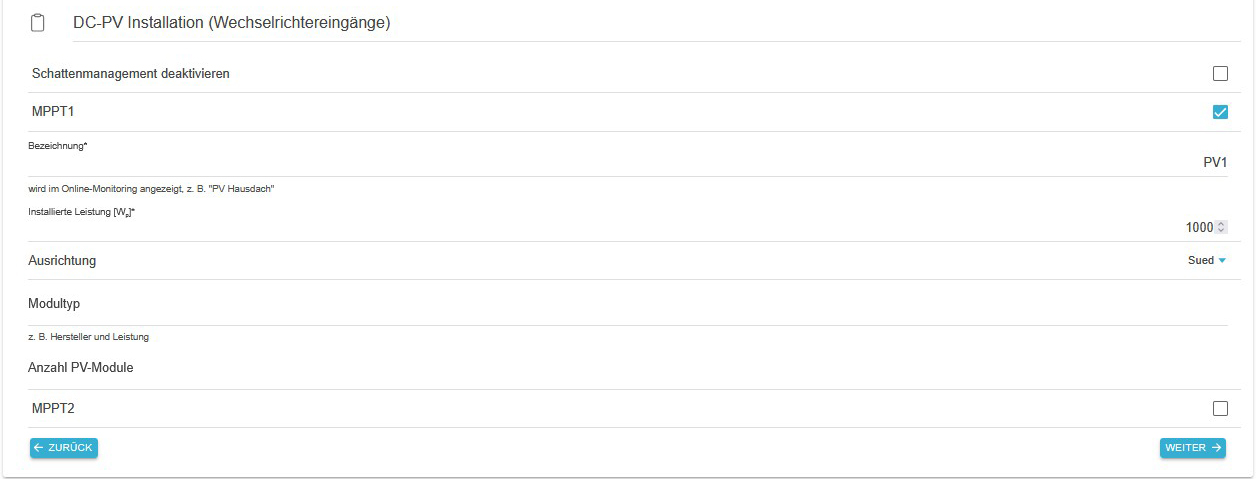Enable the Schattenmanagement deaktivieren checkbox

[x=1219, y=73]
